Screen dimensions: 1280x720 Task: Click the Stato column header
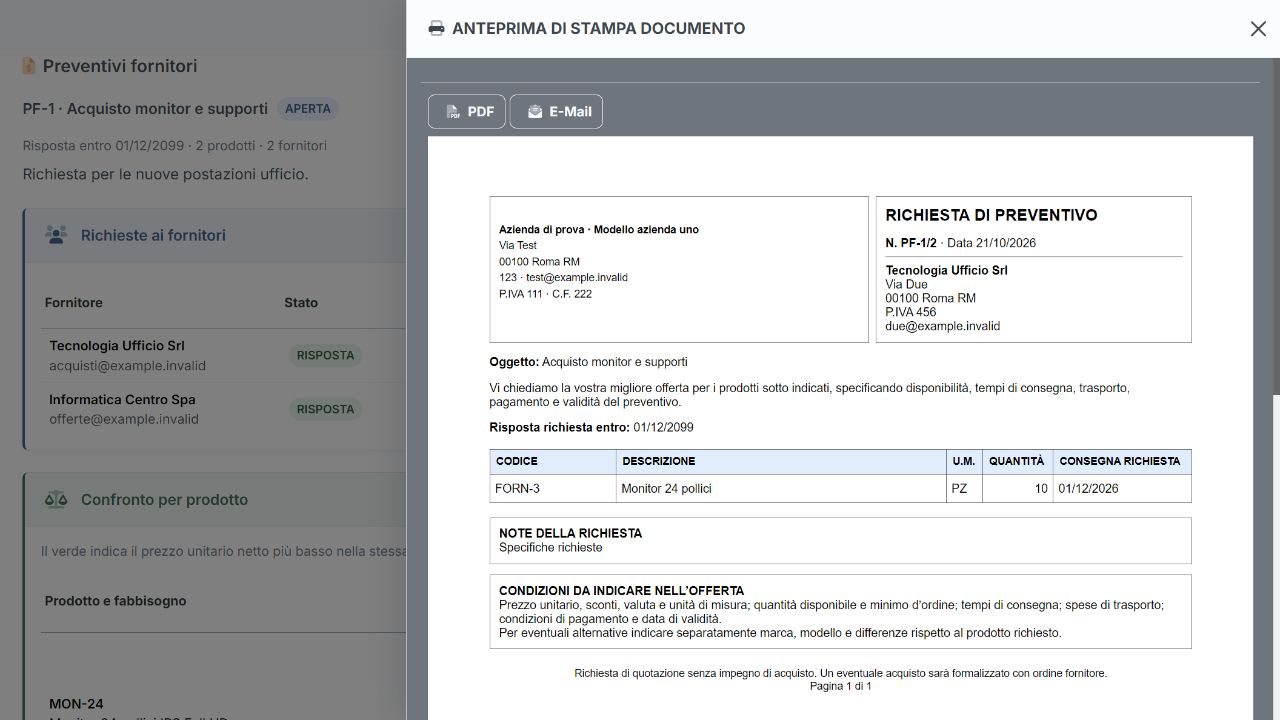pos(301,302)
